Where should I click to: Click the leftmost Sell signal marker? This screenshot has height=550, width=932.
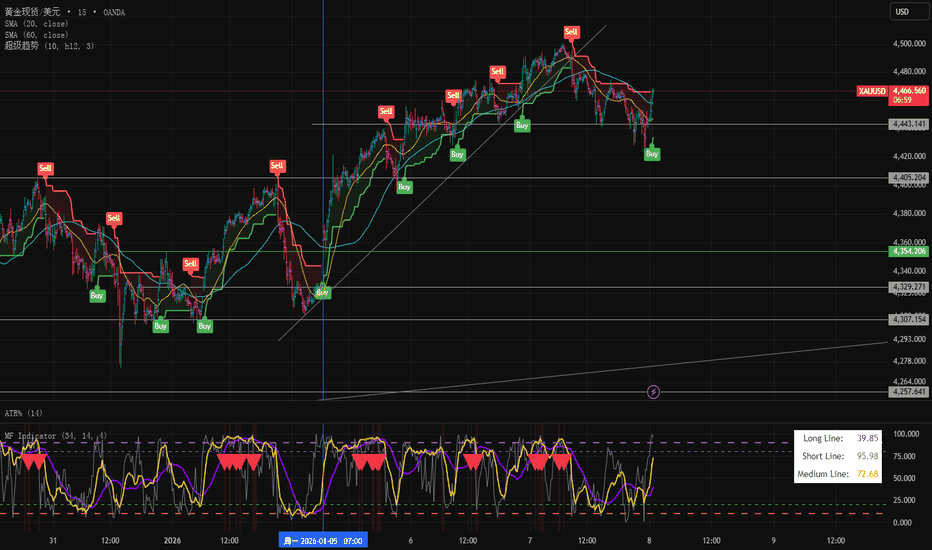(45, 168)
